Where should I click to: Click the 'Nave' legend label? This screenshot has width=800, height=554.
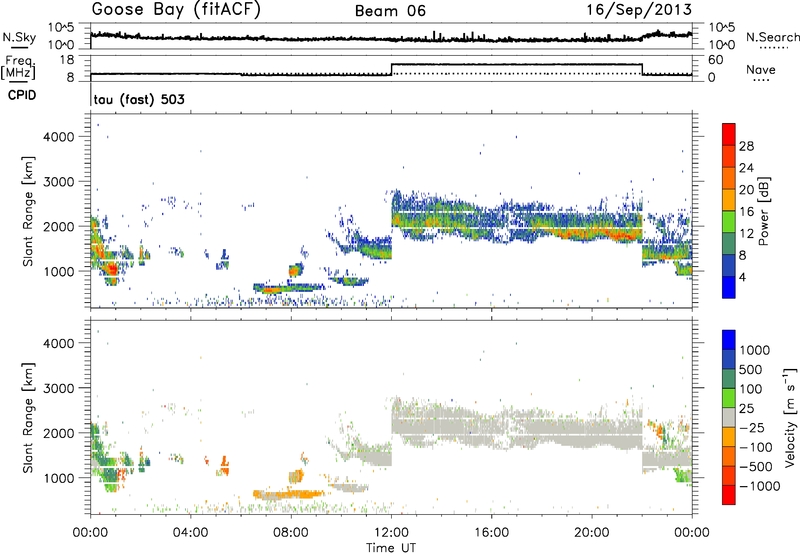click(x=761, y=69)
